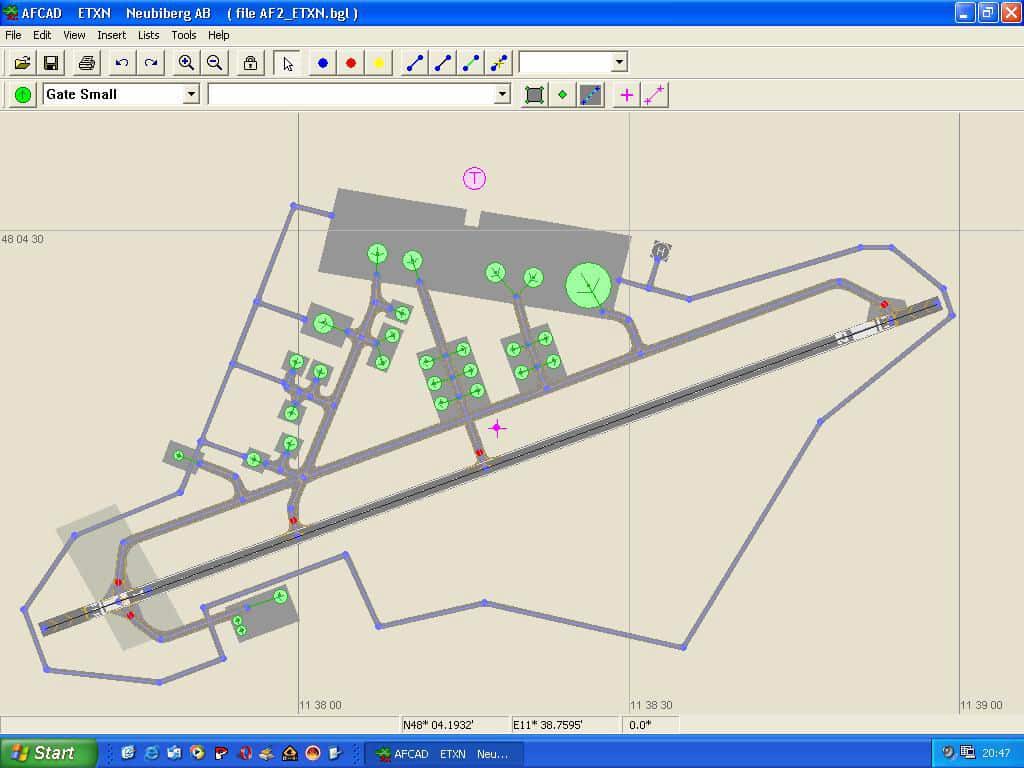Select the yellow node dot tool
This screenshot has height=768, width=1024.
(379, 63)
